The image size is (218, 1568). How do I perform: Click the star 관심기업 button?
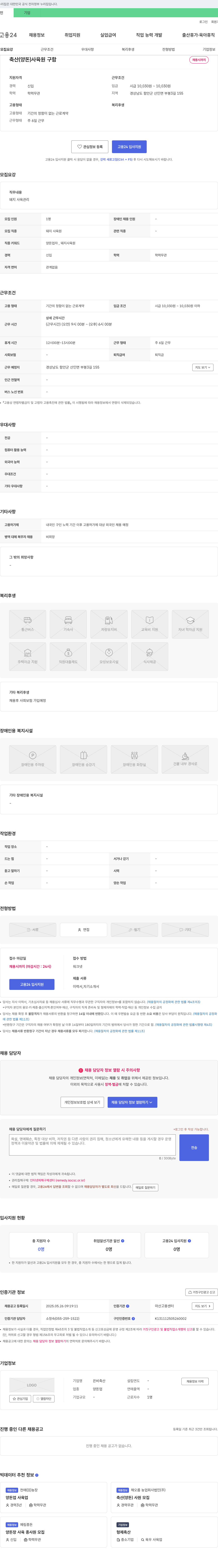[x=20, y=1399]
